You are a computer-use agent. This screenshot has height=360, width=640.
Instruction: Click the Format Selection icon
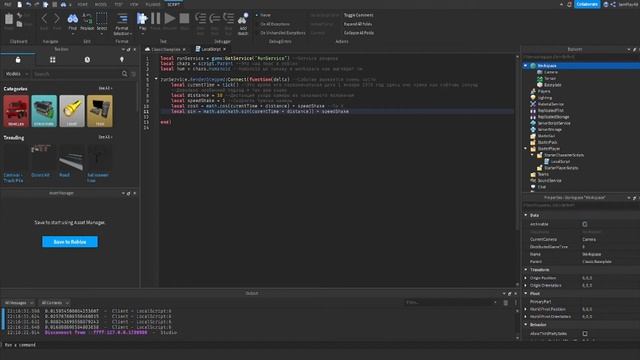[x=122, y=18]
